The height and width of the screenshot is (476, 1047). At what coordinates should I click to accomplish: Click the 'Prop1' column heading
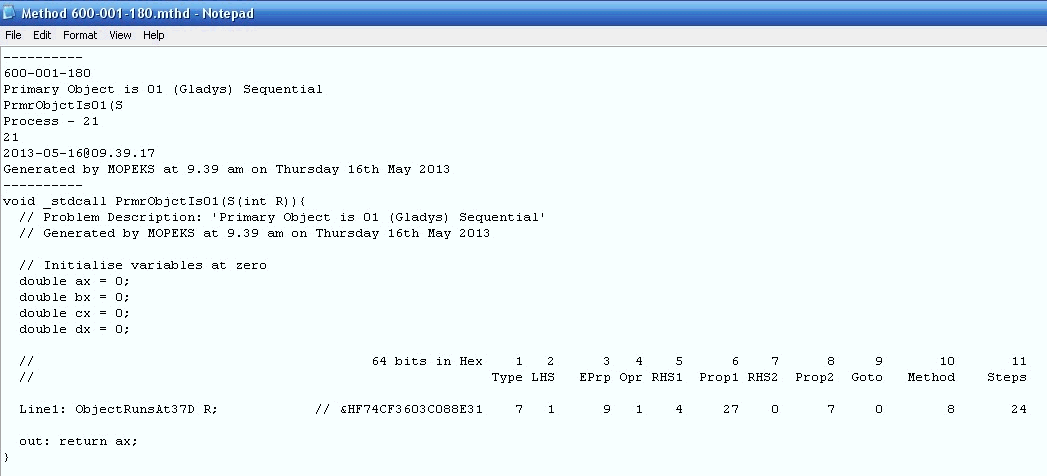(719, 377)
